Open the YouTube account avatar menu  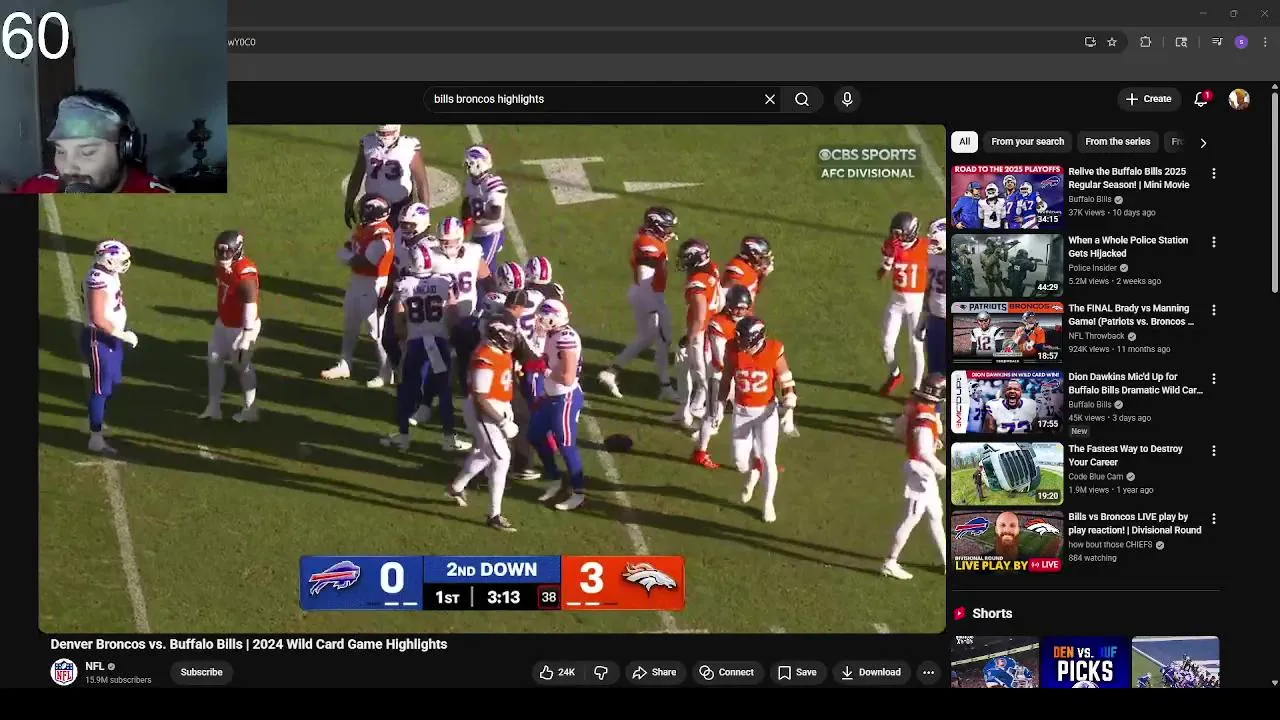click(1239, 99)
